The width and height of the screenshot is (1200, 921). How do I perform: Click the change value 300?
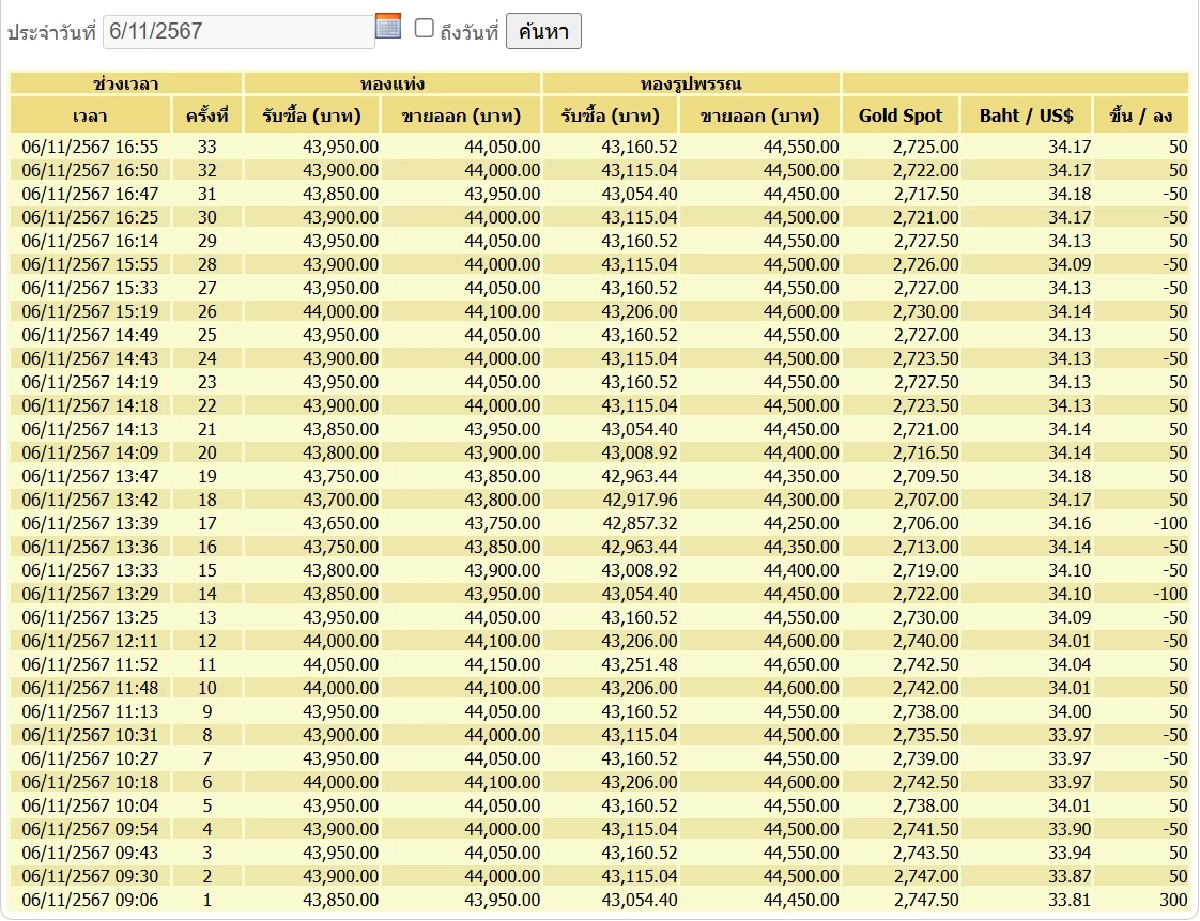(1173, 900)
